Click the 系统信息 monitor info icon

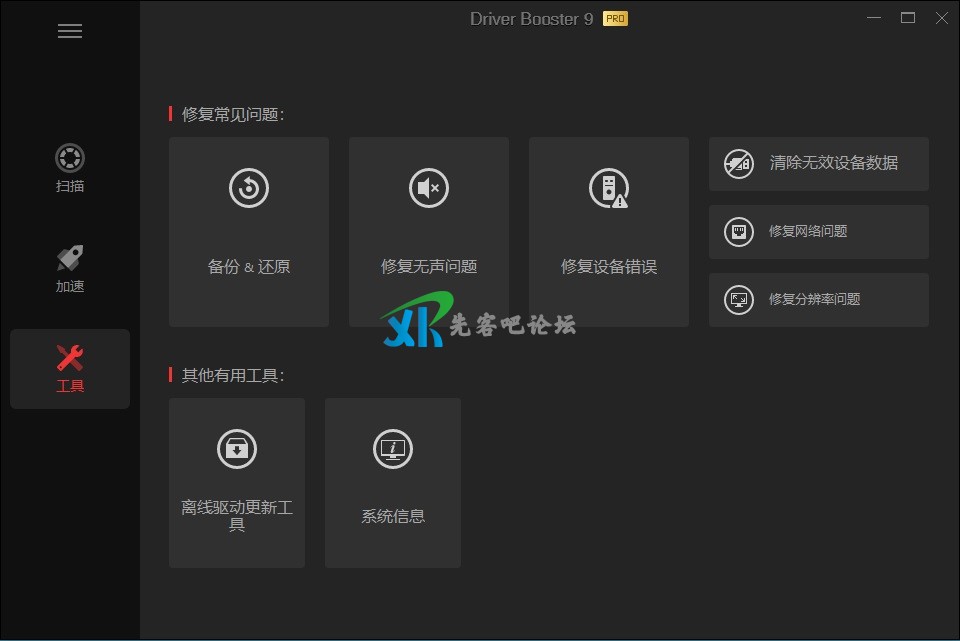tap(393, 449)
